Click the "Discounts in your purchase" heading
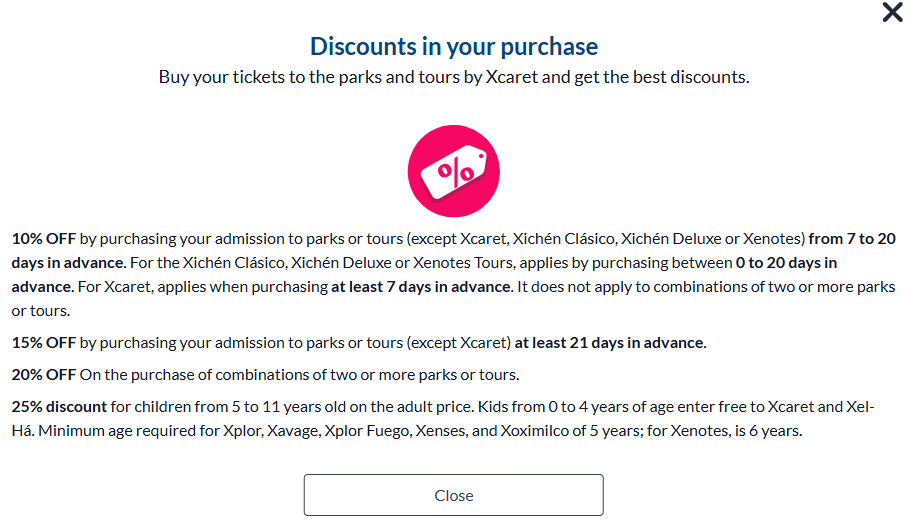Image resolution: width=918 pixels, height=527 pixels. (x=453, y=46)
